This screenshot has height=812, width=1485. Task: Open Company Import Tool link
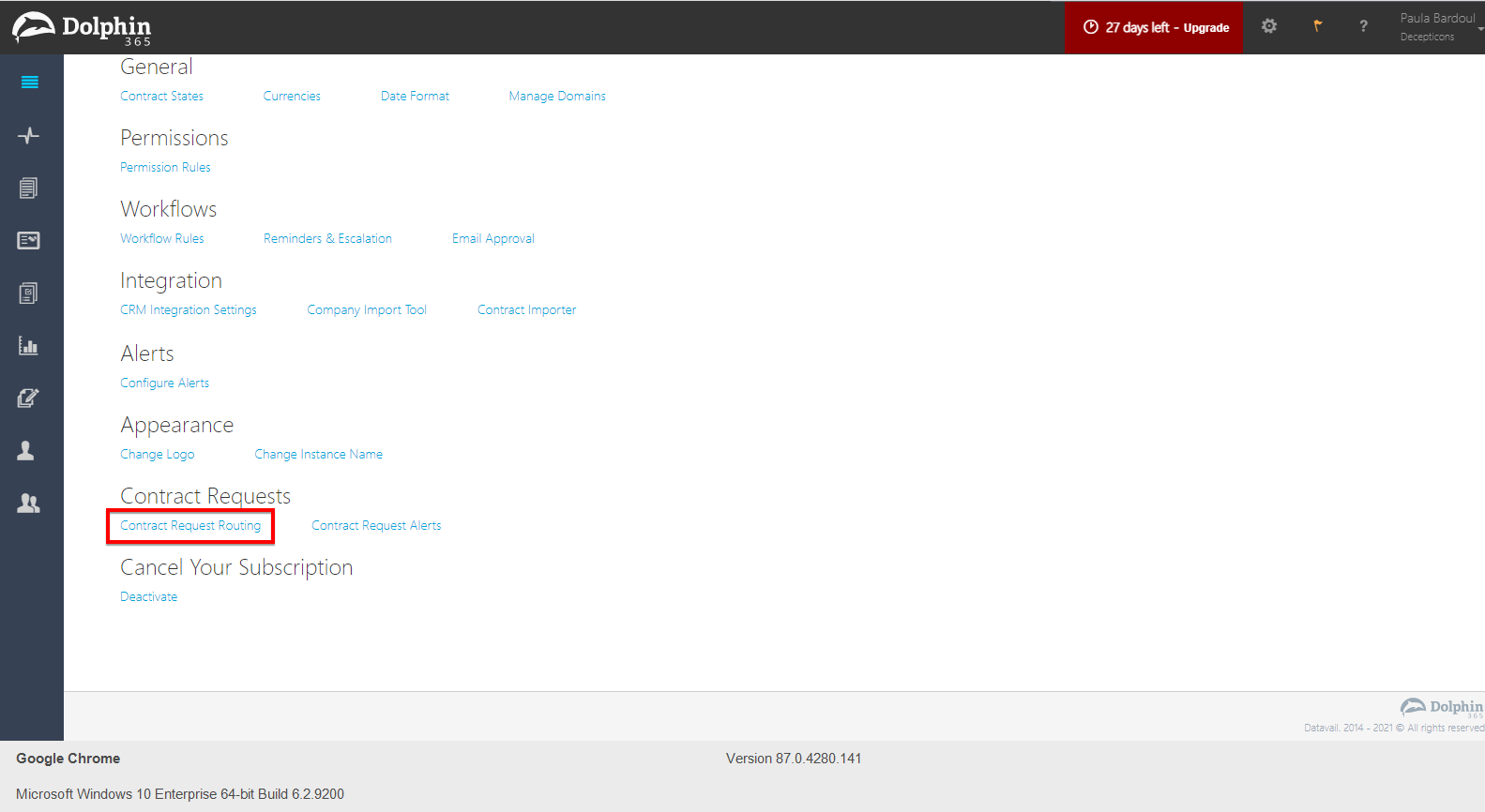(367, 309)
